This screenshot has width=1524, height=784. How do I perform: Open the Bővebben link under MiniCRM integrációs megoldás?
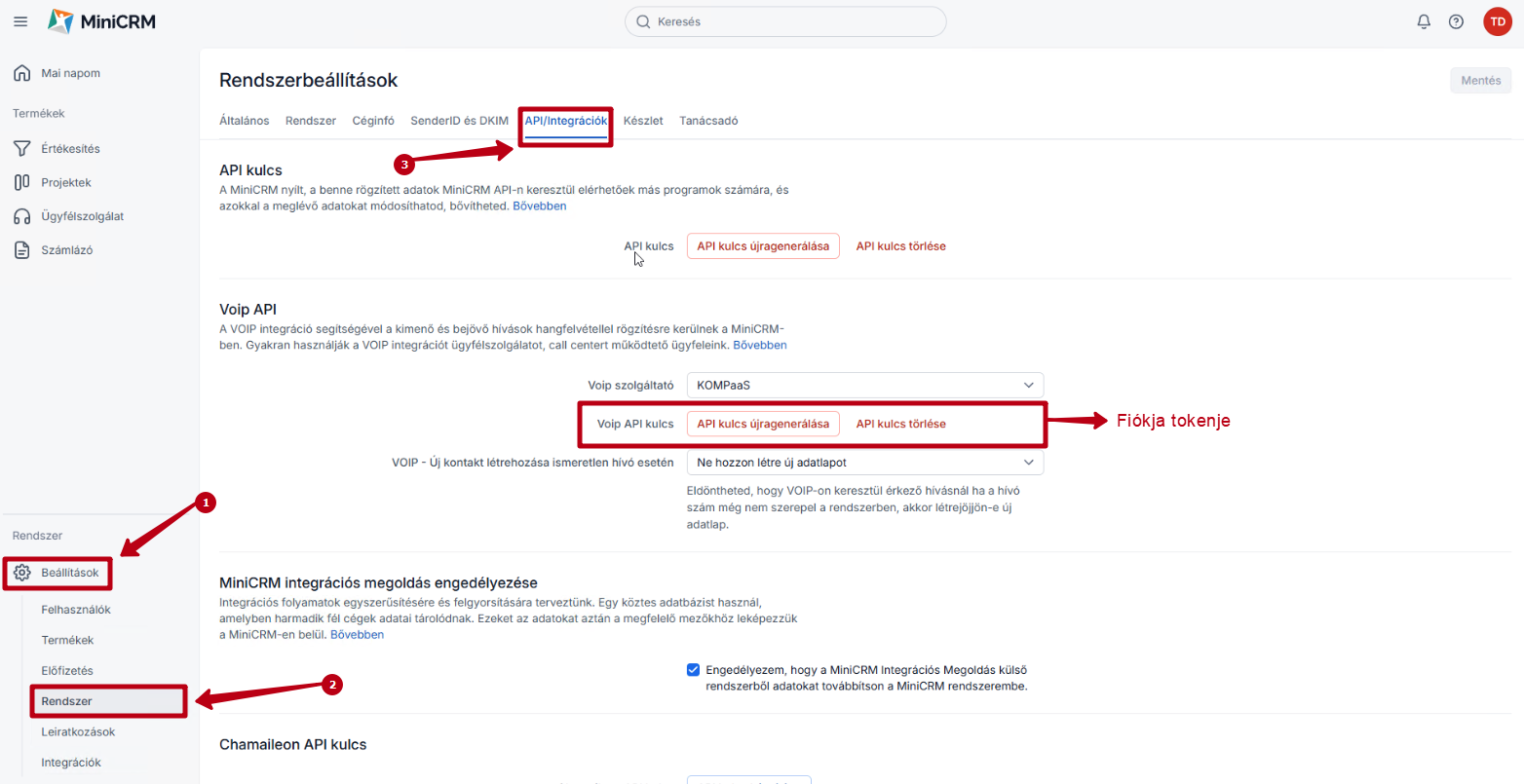pos(358,635)
